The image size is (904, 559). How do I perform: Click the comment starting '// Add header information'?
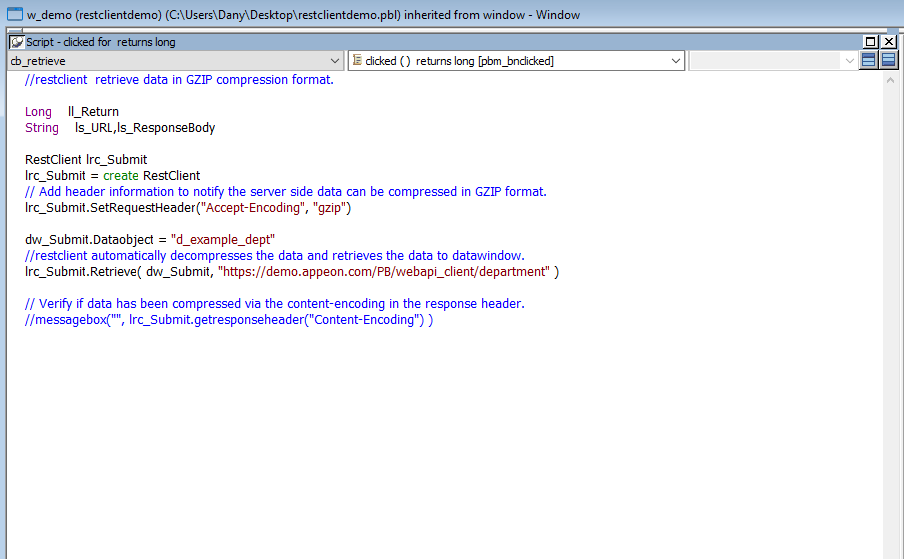[x=286, y=191]
